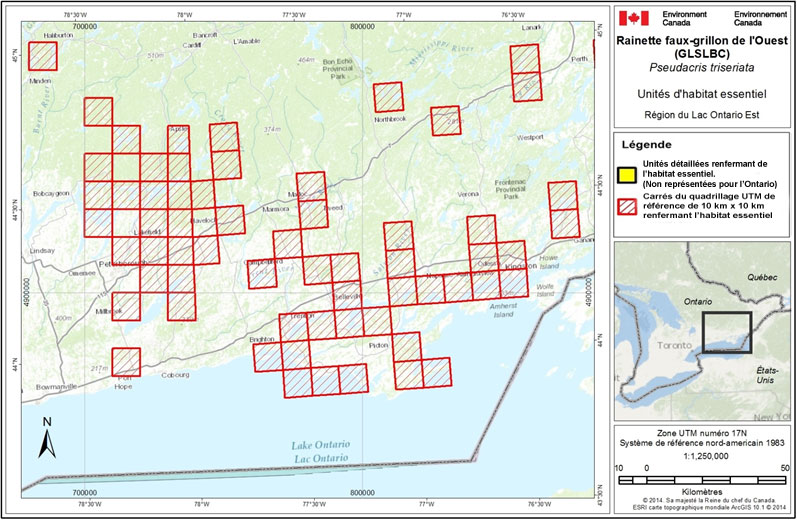The image size is (797, 520).
Task: Click the Peterborough city label
Action: pyautogui.click(x=120, y=264)
